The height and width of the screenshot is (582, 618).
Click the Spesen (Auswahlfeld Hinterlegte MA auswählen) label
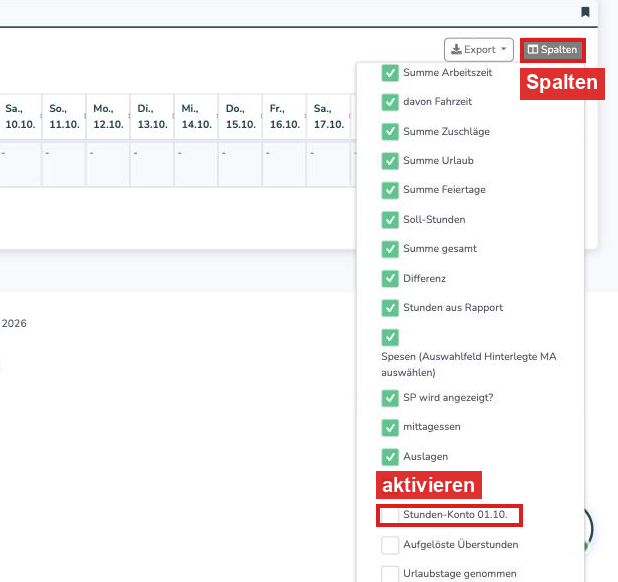[x=469, y=364]
